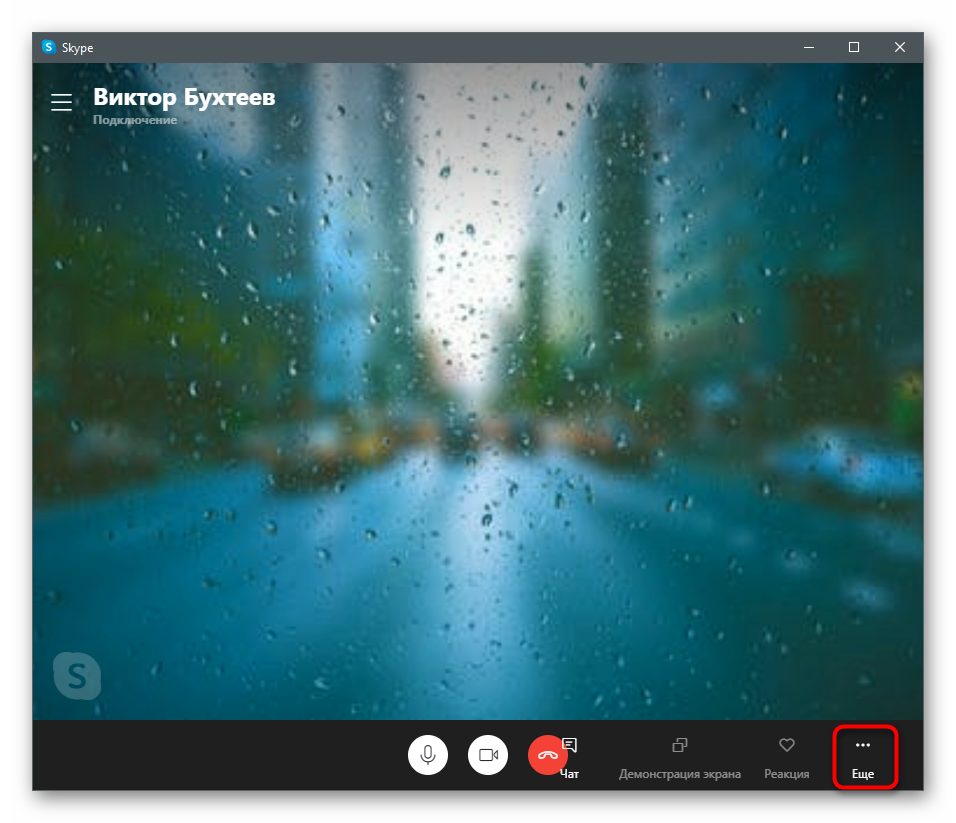
Task: Open chat via the speech bubble icon
Action: [x=570, y=745]
